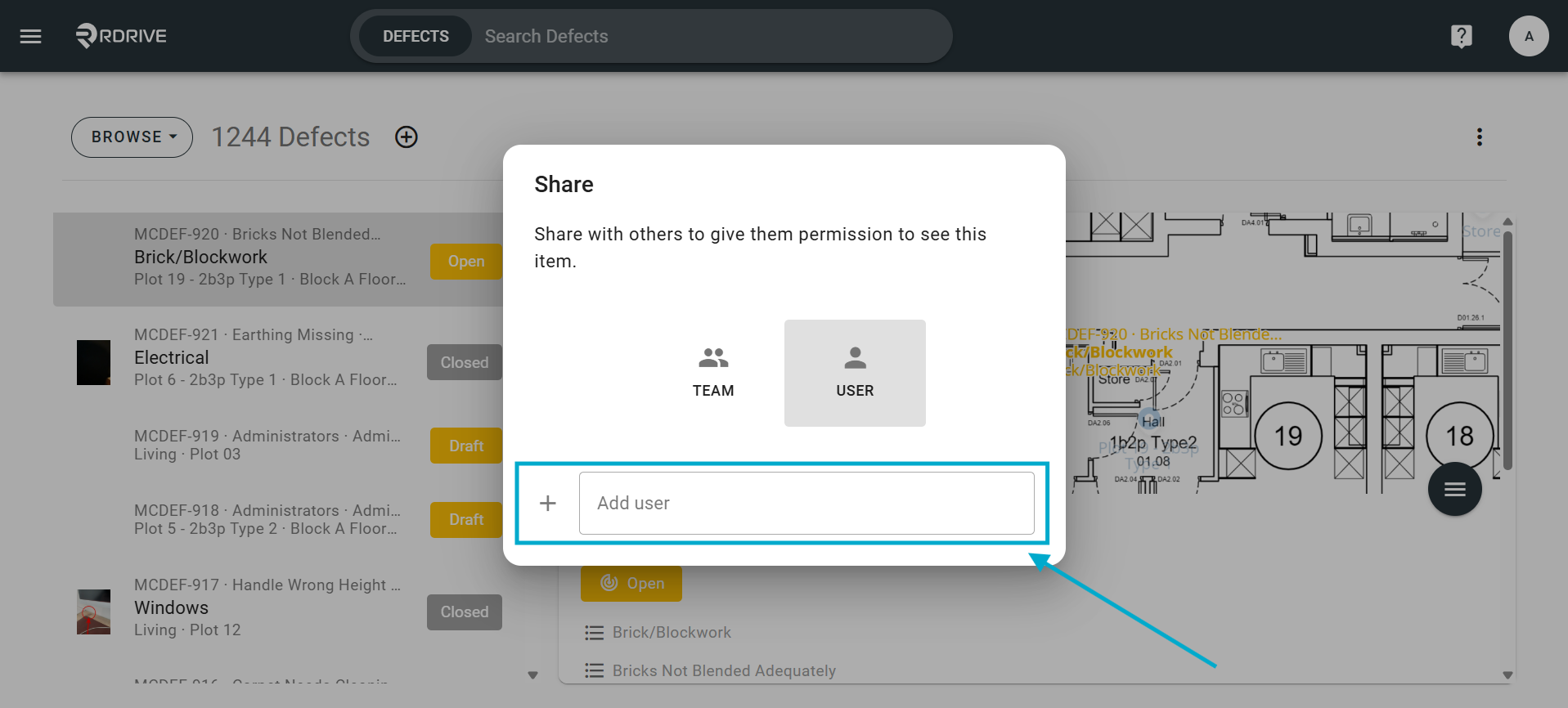Click Bricks Not Blended Adequately text
This screenshot has width=1568, height=708.
point(724,671)
